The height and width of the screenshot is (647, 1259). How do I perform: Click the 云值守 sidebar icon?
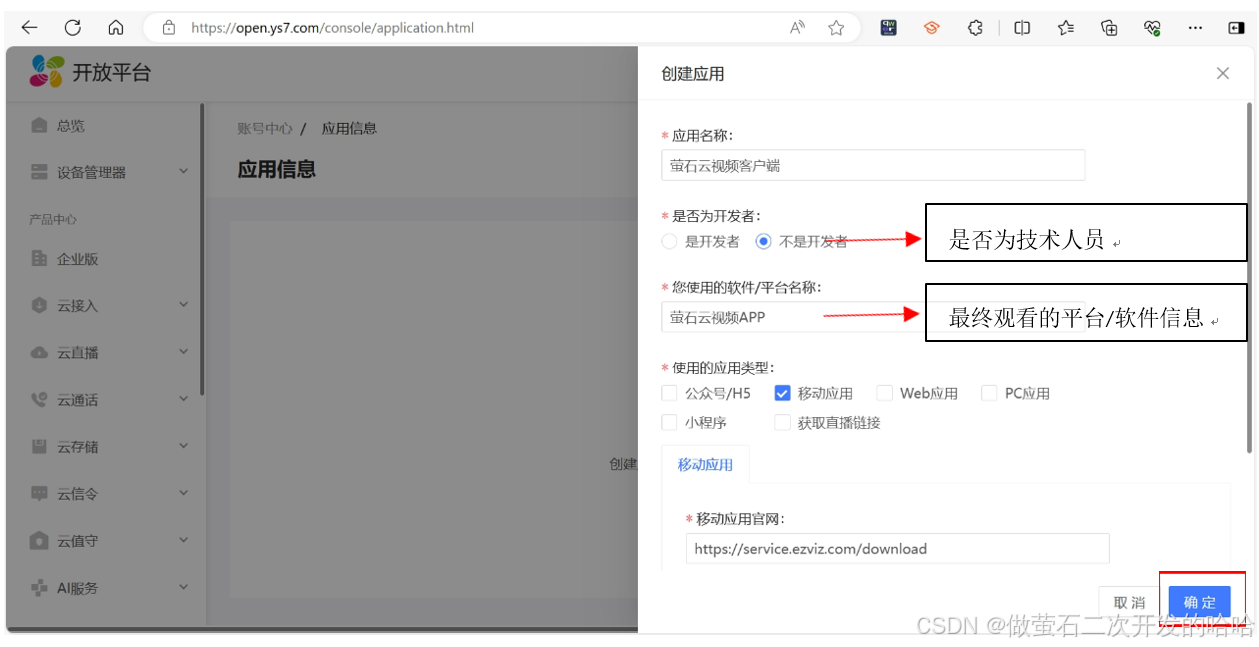(39, 541)
